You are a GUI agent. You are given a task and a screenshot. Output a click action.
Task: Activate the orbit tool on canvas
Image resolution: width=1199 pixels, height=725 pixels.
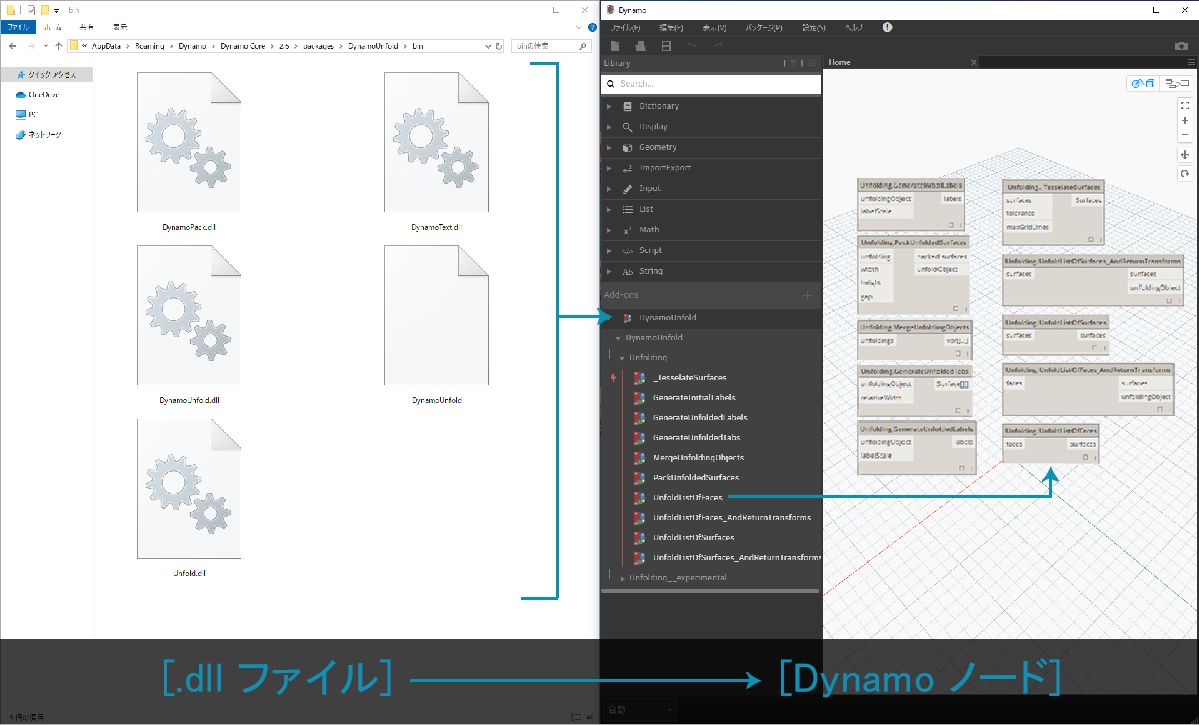tap(1184, 174)
